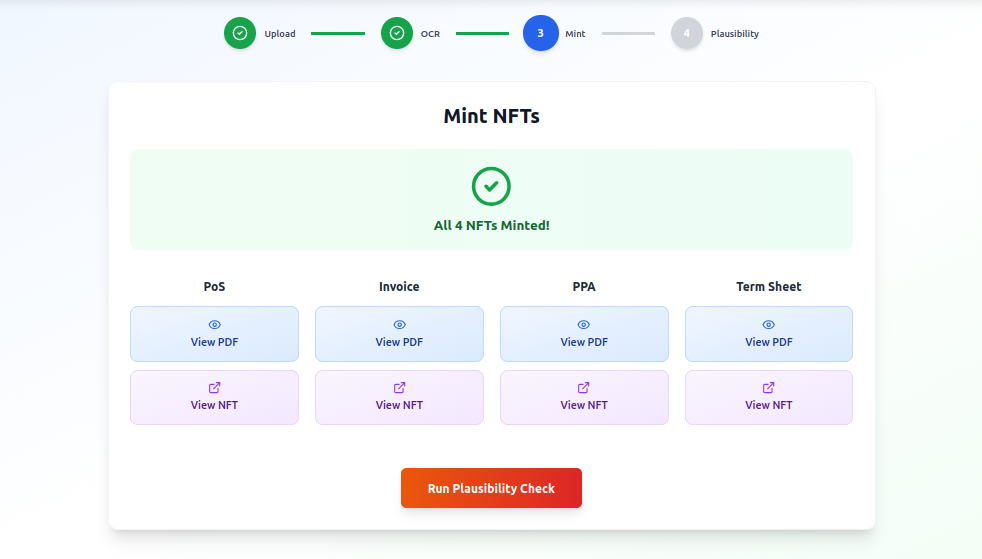The image size is (982, 559).
Task: Jump to the Plausibility step 4
Action: click(687, 34)
